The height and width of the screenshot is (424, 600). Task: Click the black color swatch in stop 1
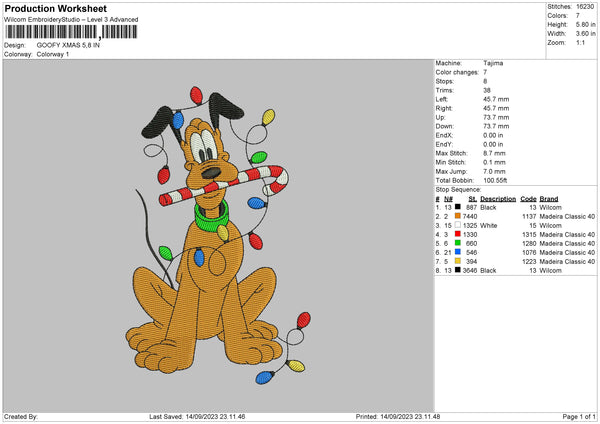coord(458,207)
